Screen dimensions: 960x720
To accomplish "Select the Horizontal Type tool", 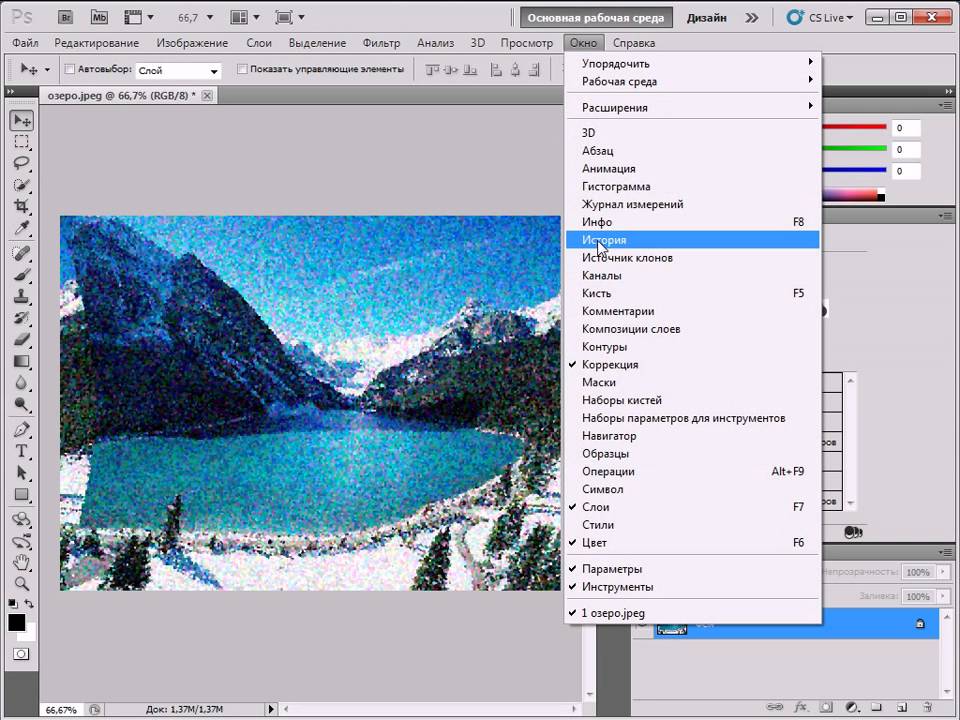I will coord(21,451).
